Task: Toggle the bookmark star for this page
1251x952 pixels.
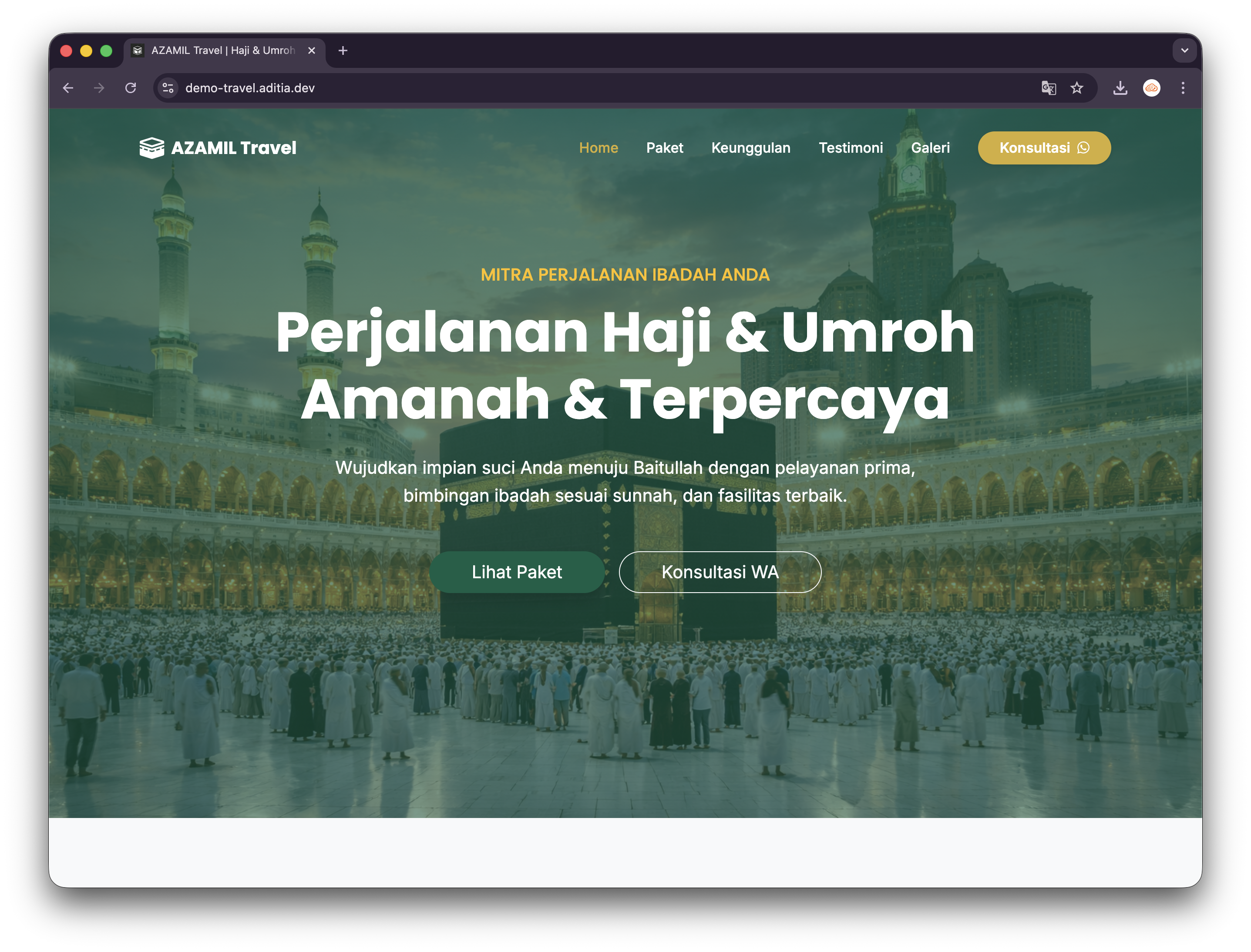Action: (x=1076, y=88)
